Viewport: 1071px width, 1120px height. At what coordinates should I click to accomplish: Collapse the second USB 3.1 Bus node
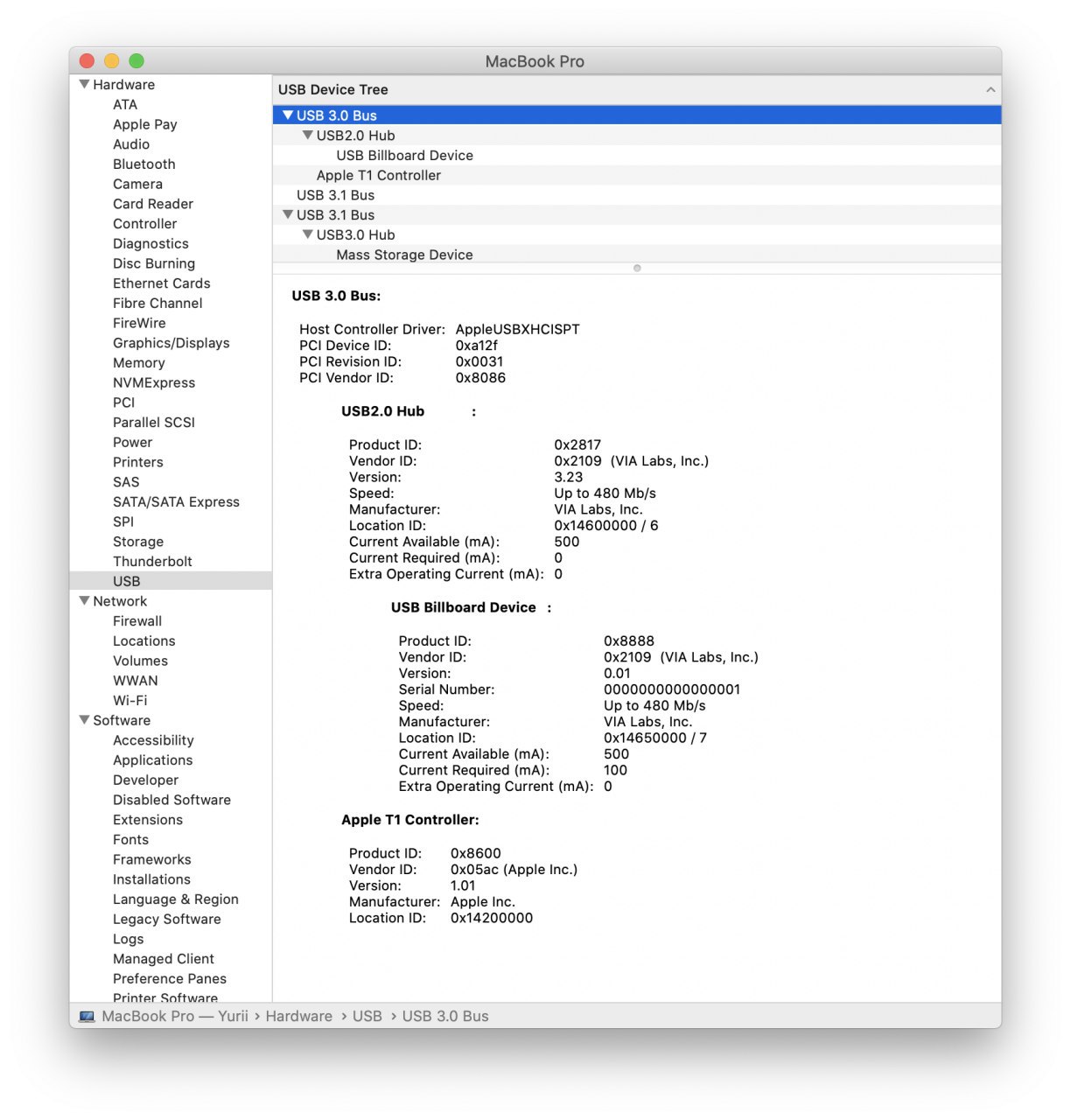click(x=288, y=214)
